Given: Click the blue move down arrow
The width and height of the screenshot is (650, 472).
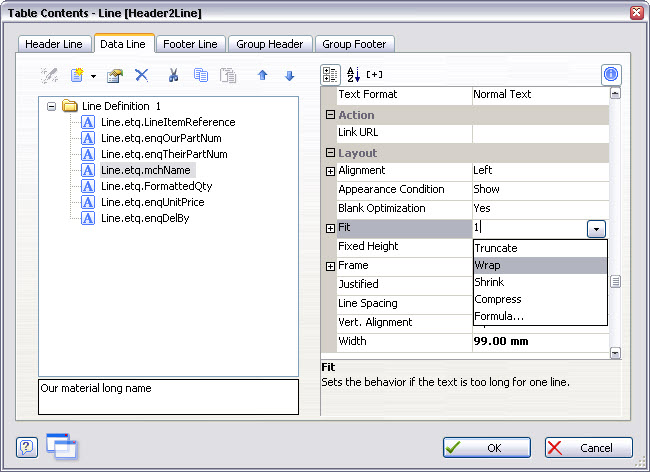Looking at the screenshot, I should point(289,75).
